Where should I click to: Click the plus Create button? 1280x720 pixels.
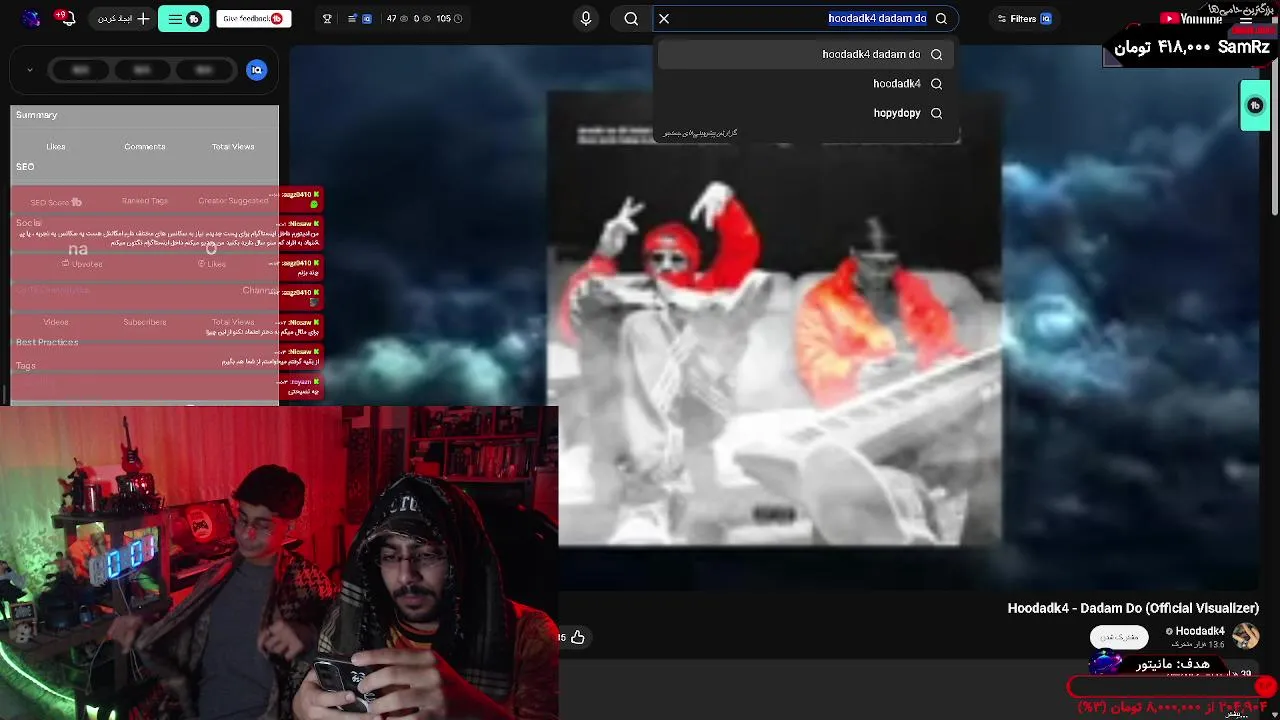(x=120, y=18)
